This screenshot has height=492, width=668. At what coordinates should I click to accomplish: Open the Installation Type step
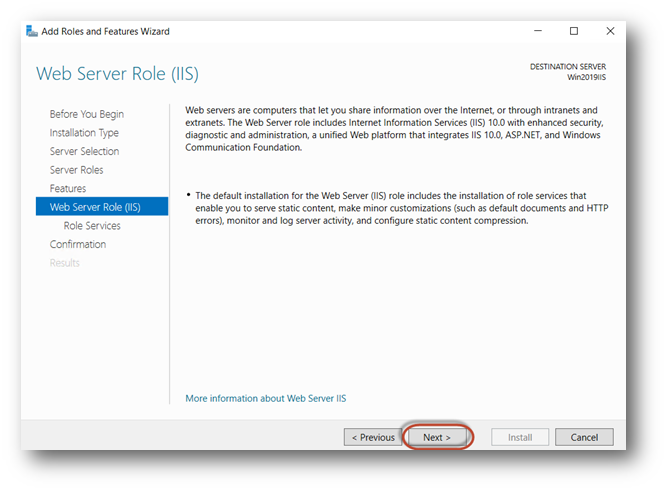(84, 133)
